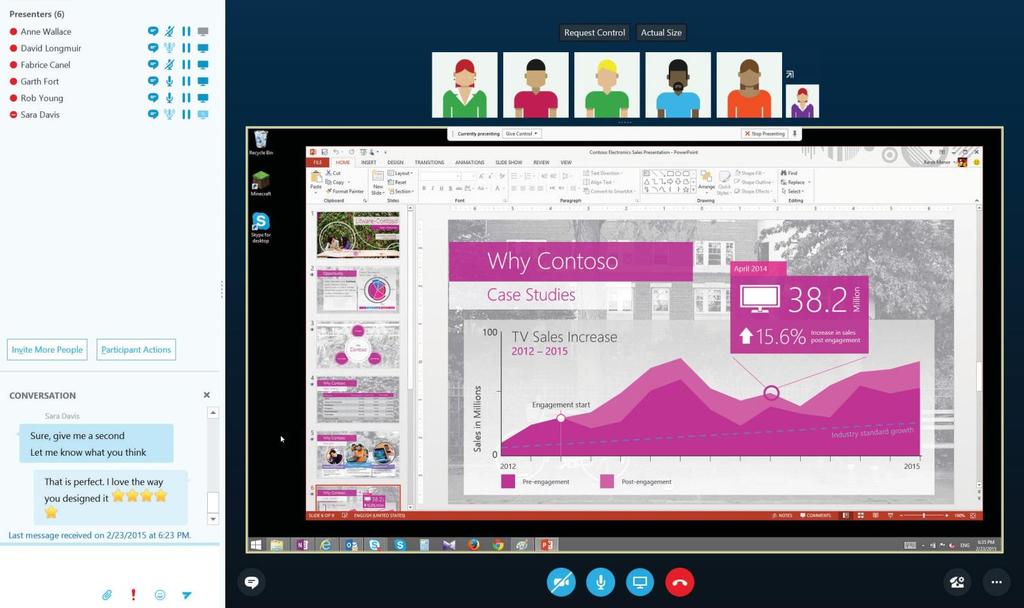Click David Longmuir's screen sharing monitor icon

pos(203,48)
